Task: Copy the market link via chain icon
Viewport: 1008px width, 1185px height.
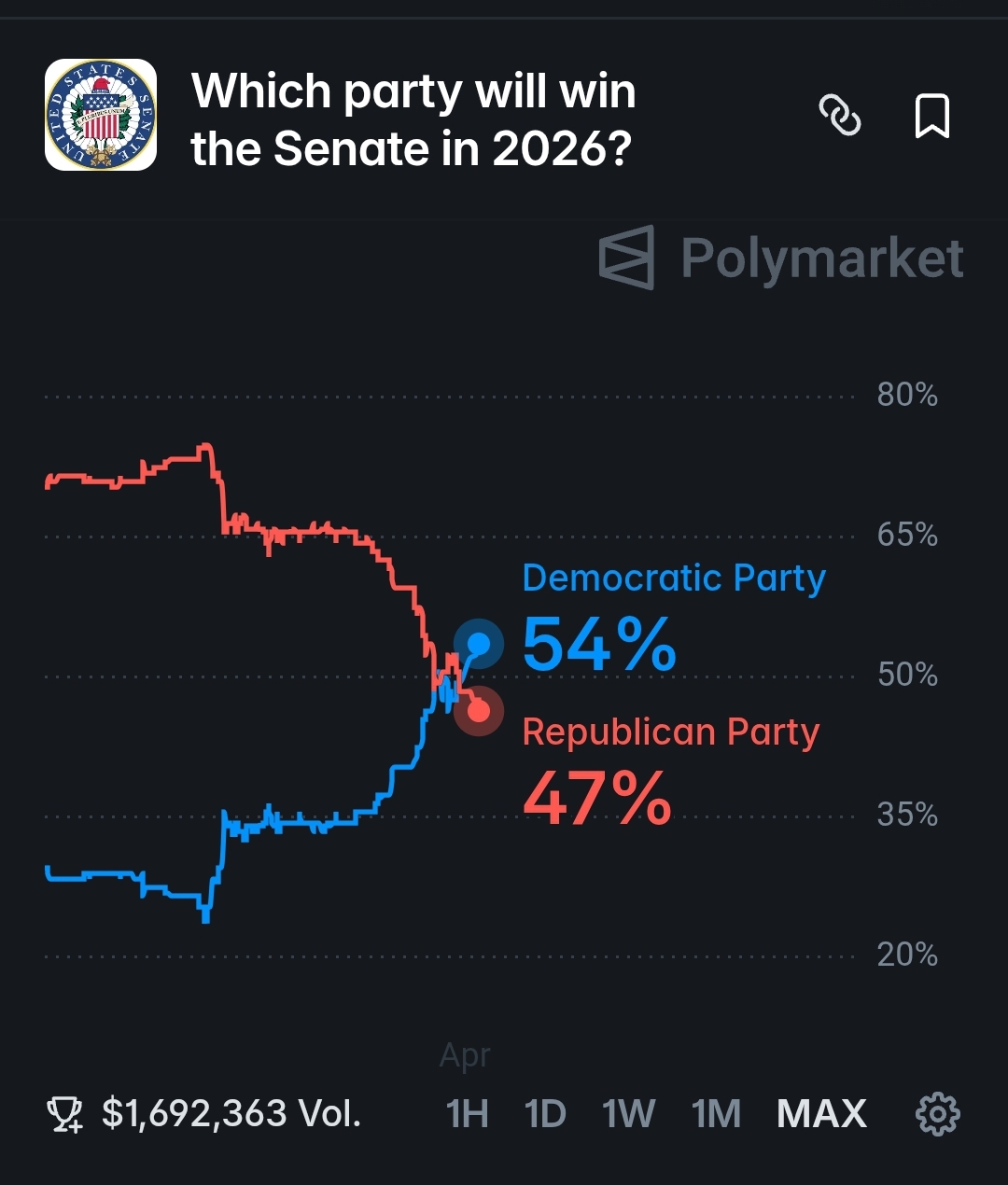Action: point(839,116)
